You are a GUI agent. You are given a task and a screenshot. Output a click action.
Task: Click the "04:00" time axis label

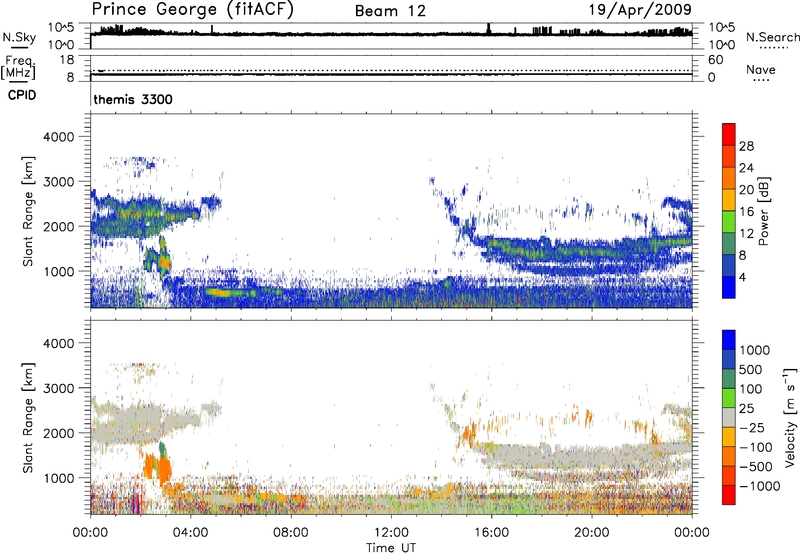pyautogui.click(x=190, y=533)
